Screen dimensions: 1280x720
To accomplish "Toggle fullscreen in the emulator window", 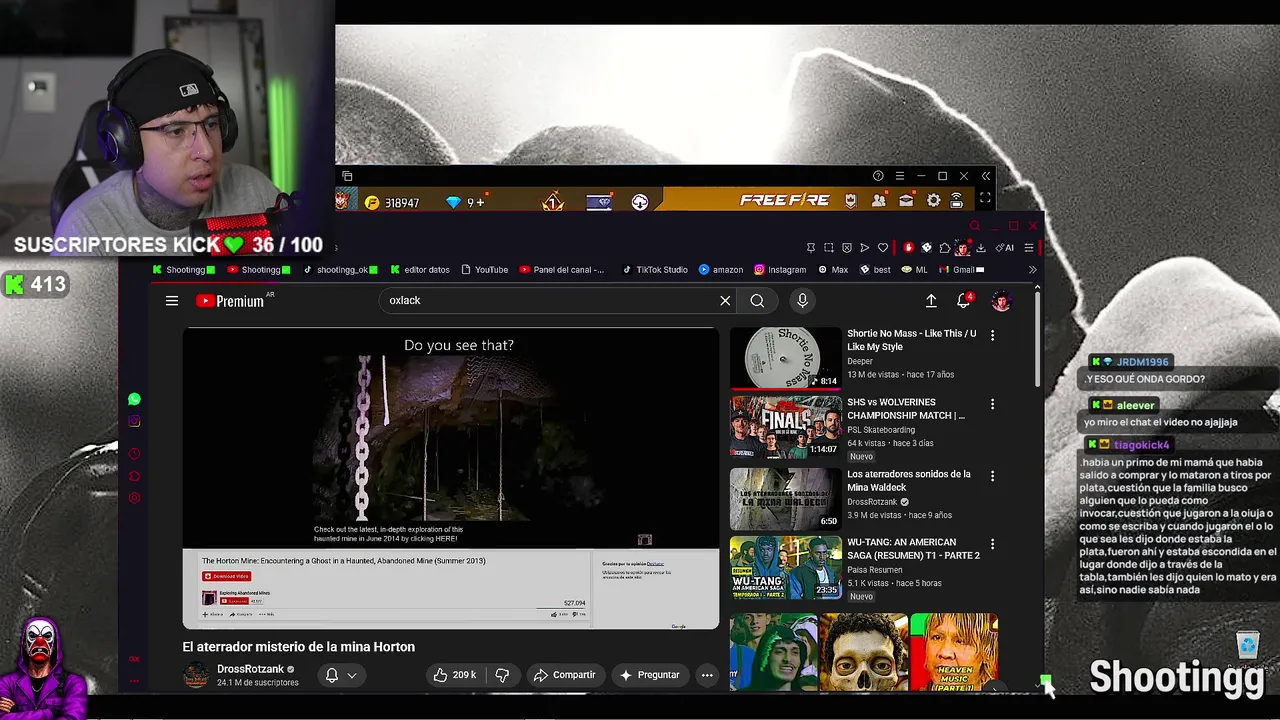I will (985, 197).
